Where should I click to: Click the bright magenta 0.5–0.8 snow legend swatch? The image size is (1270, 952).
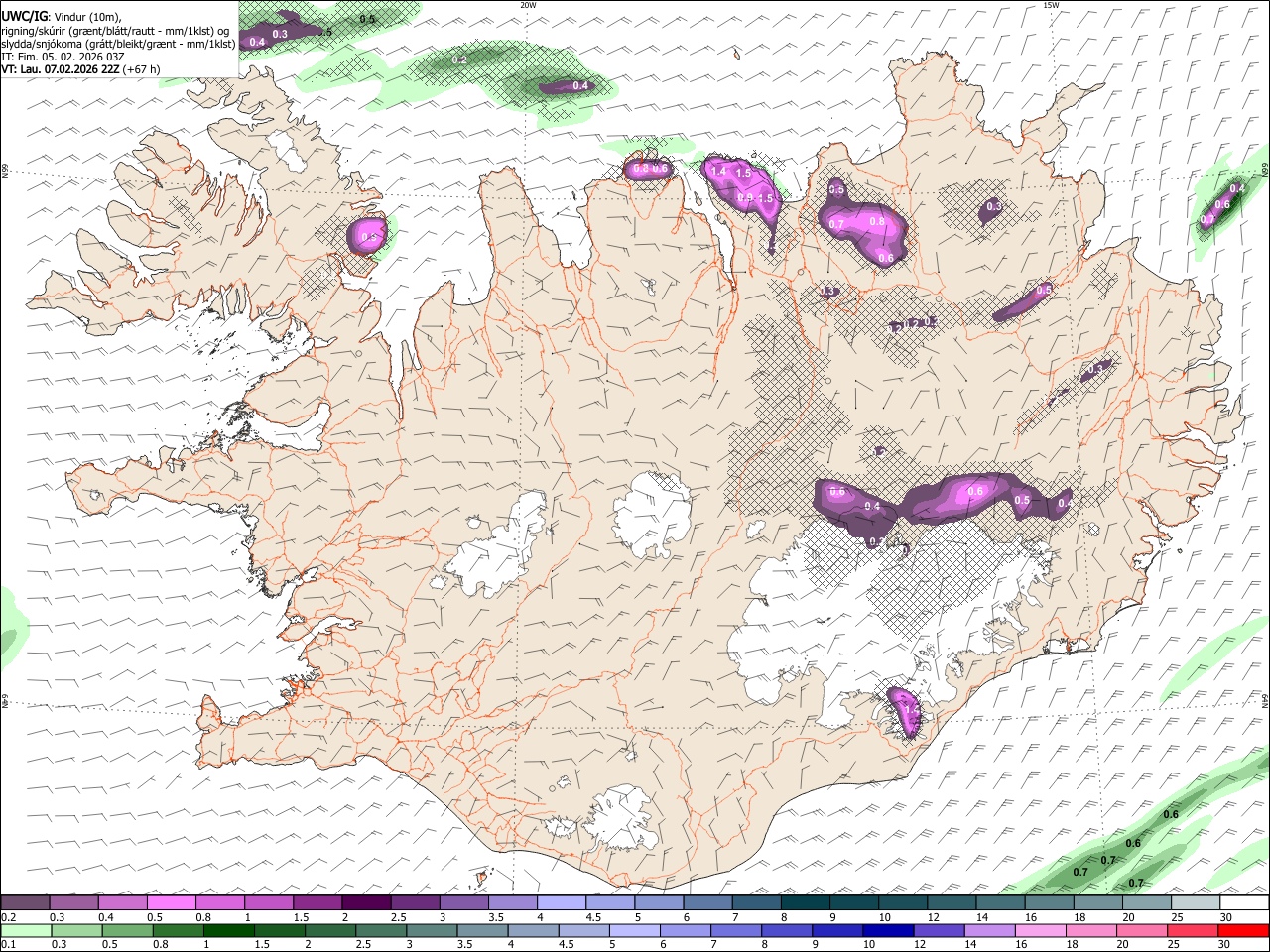(172, 903)
